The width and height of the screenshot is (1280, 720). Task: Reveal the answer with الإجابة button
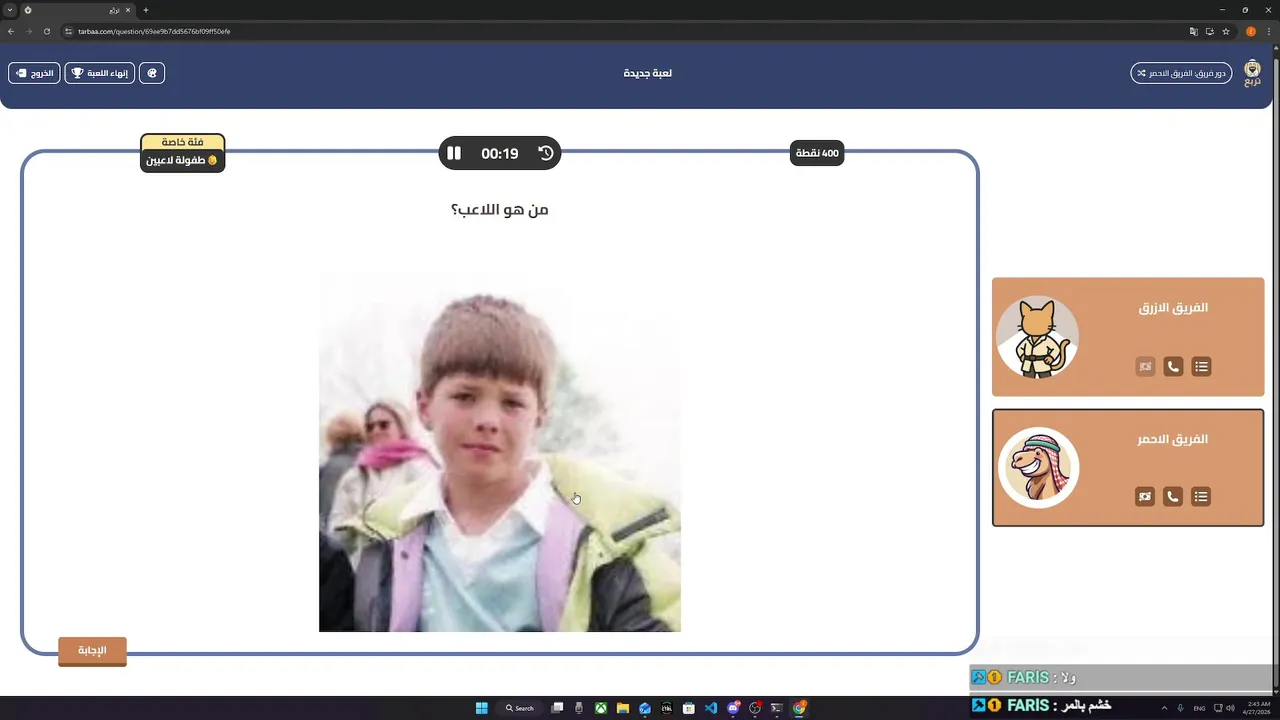pyautogui.click(x=92, y=651)
